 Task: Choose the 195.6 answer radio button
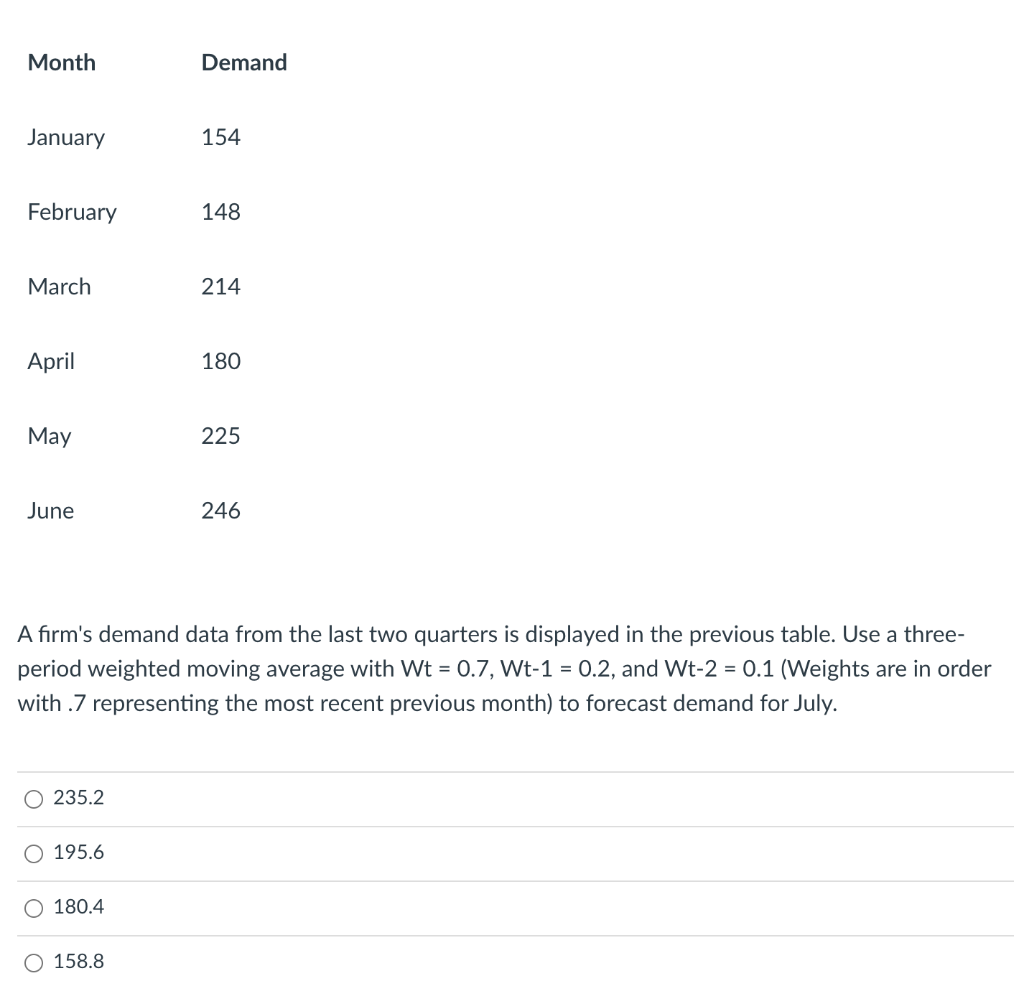(35, 854)
